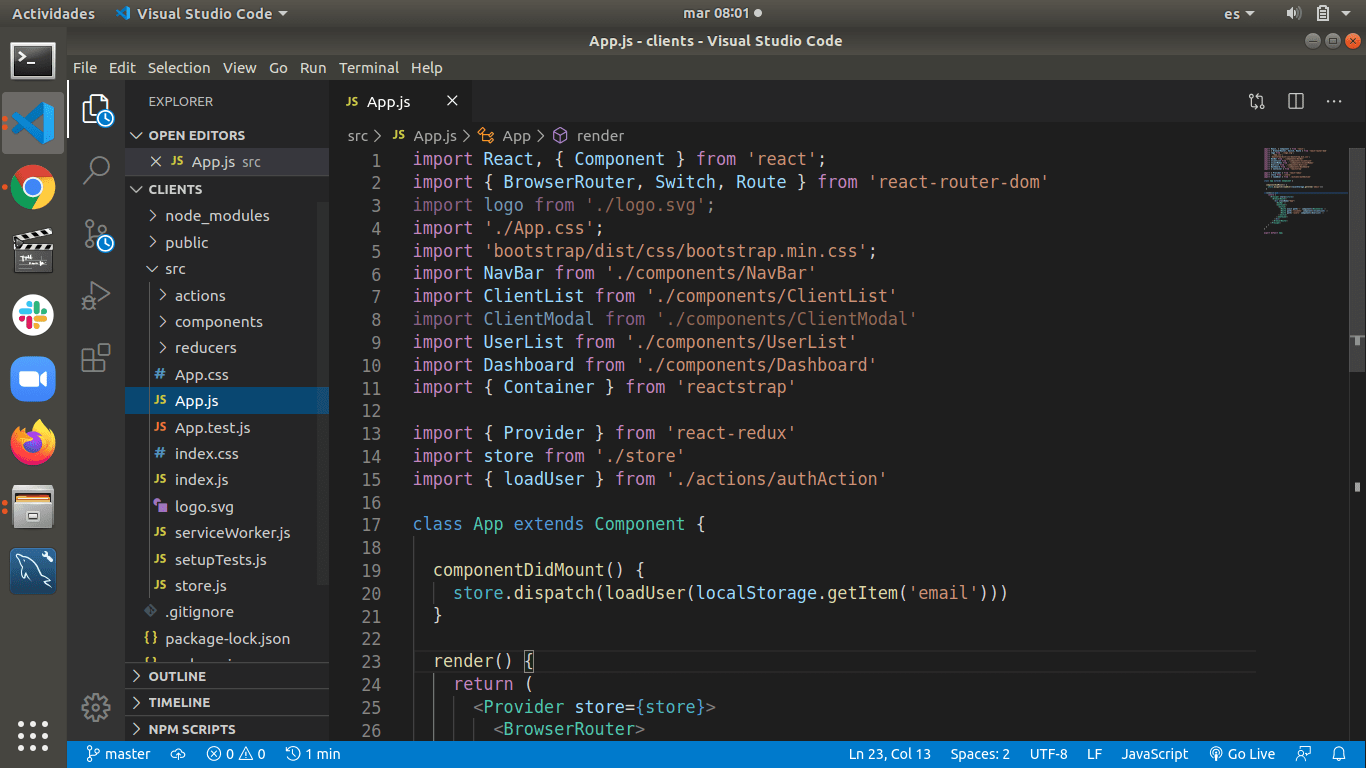Viewport: 1366px width, 768px height.
Task: Open the Terminal menu
Action: coord(368,68)
